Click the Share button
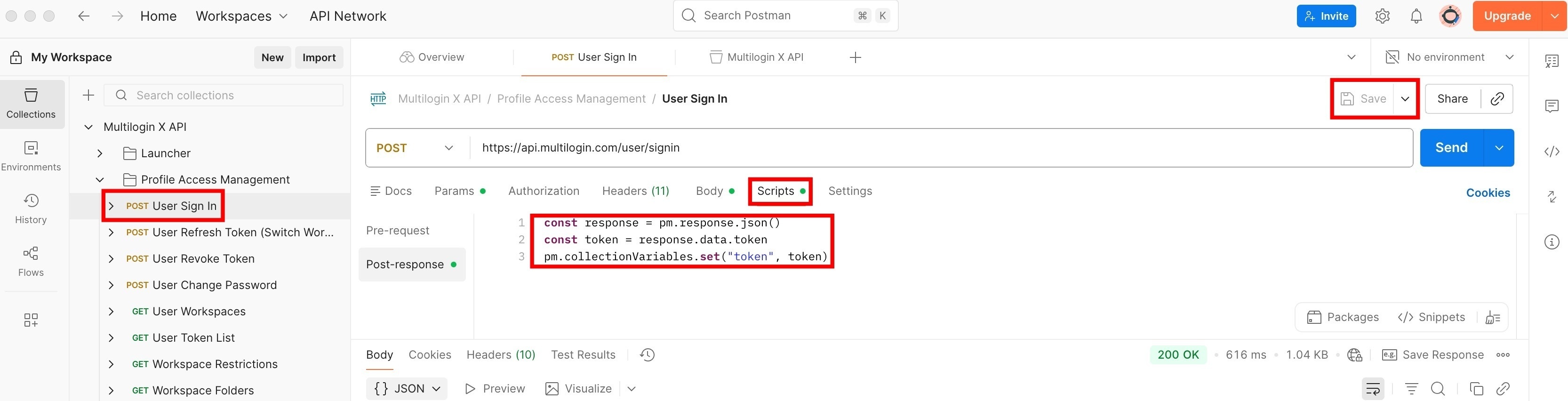 click(x=1452, y=98)
